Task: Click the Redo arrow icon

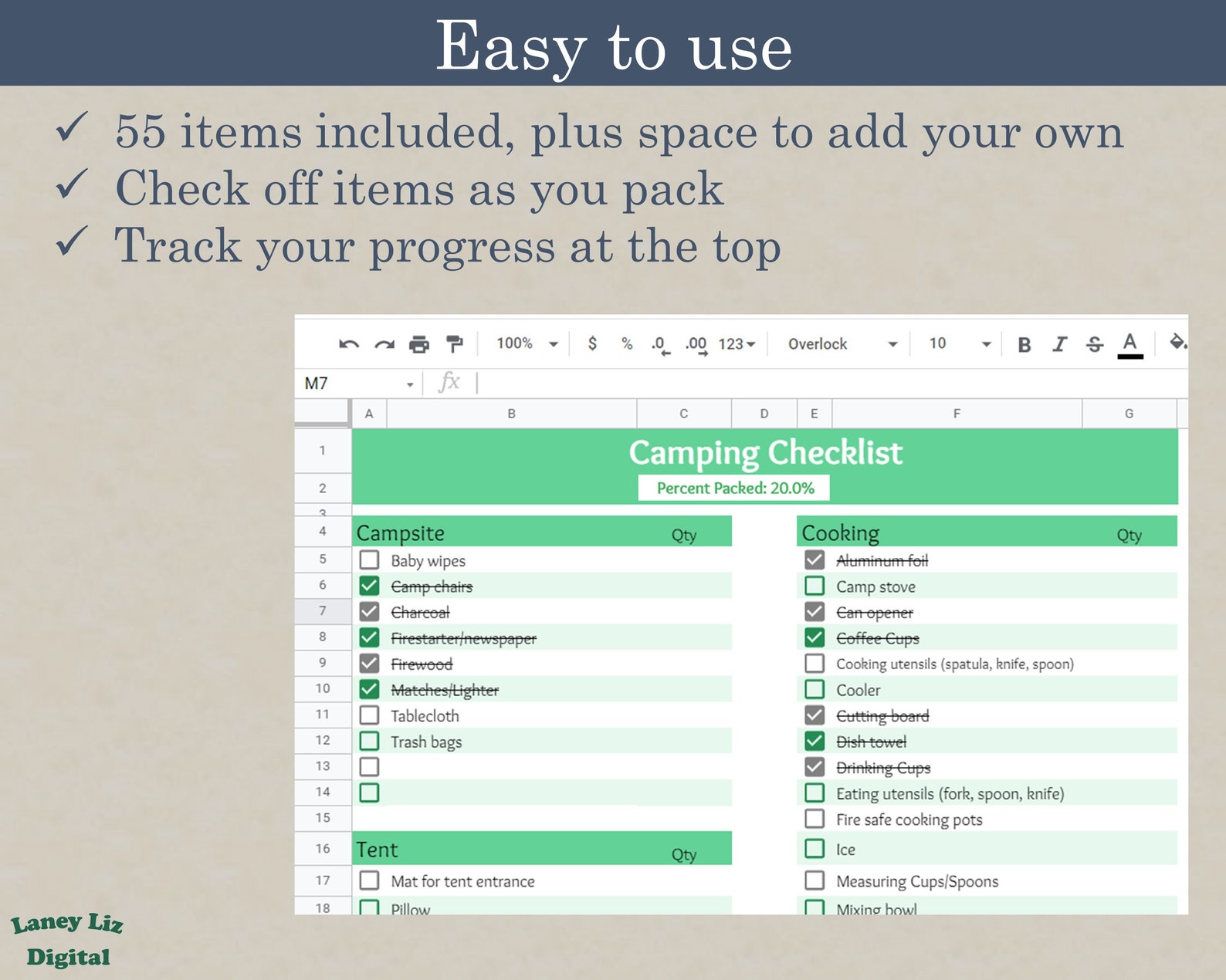Action: tap(384, 344)
